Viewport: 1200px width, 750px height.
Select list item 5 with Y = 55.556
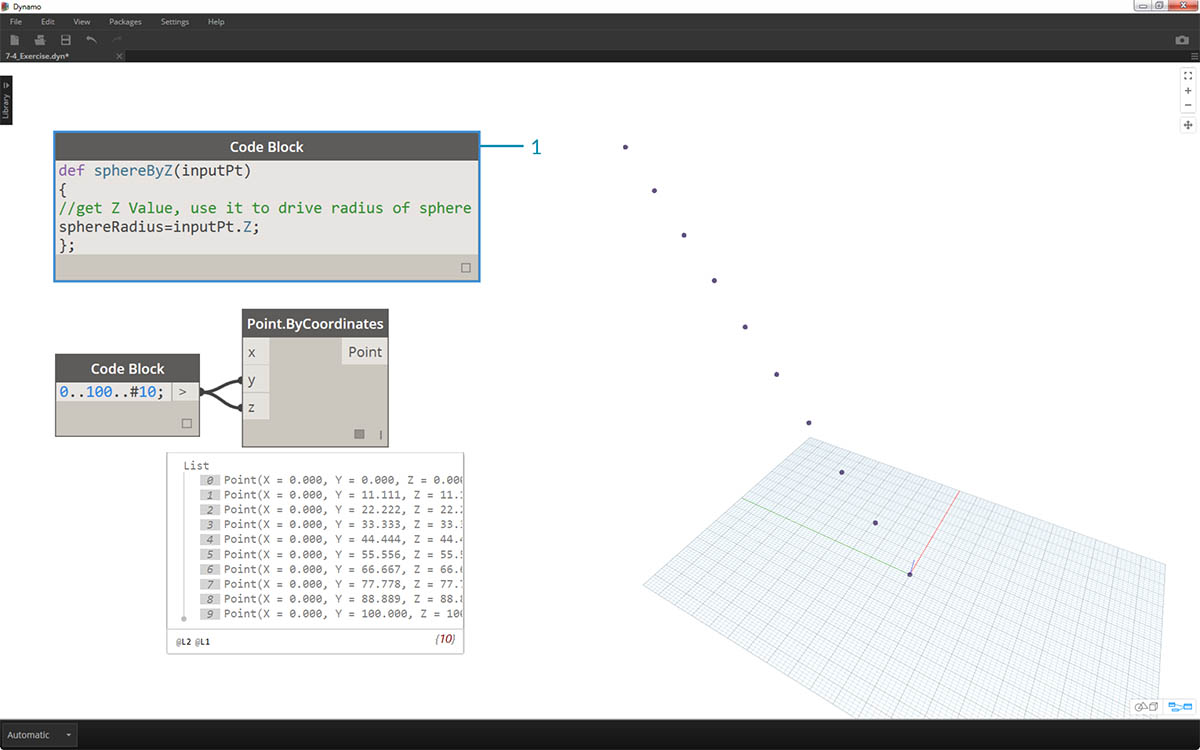click(x=331, y=554)
